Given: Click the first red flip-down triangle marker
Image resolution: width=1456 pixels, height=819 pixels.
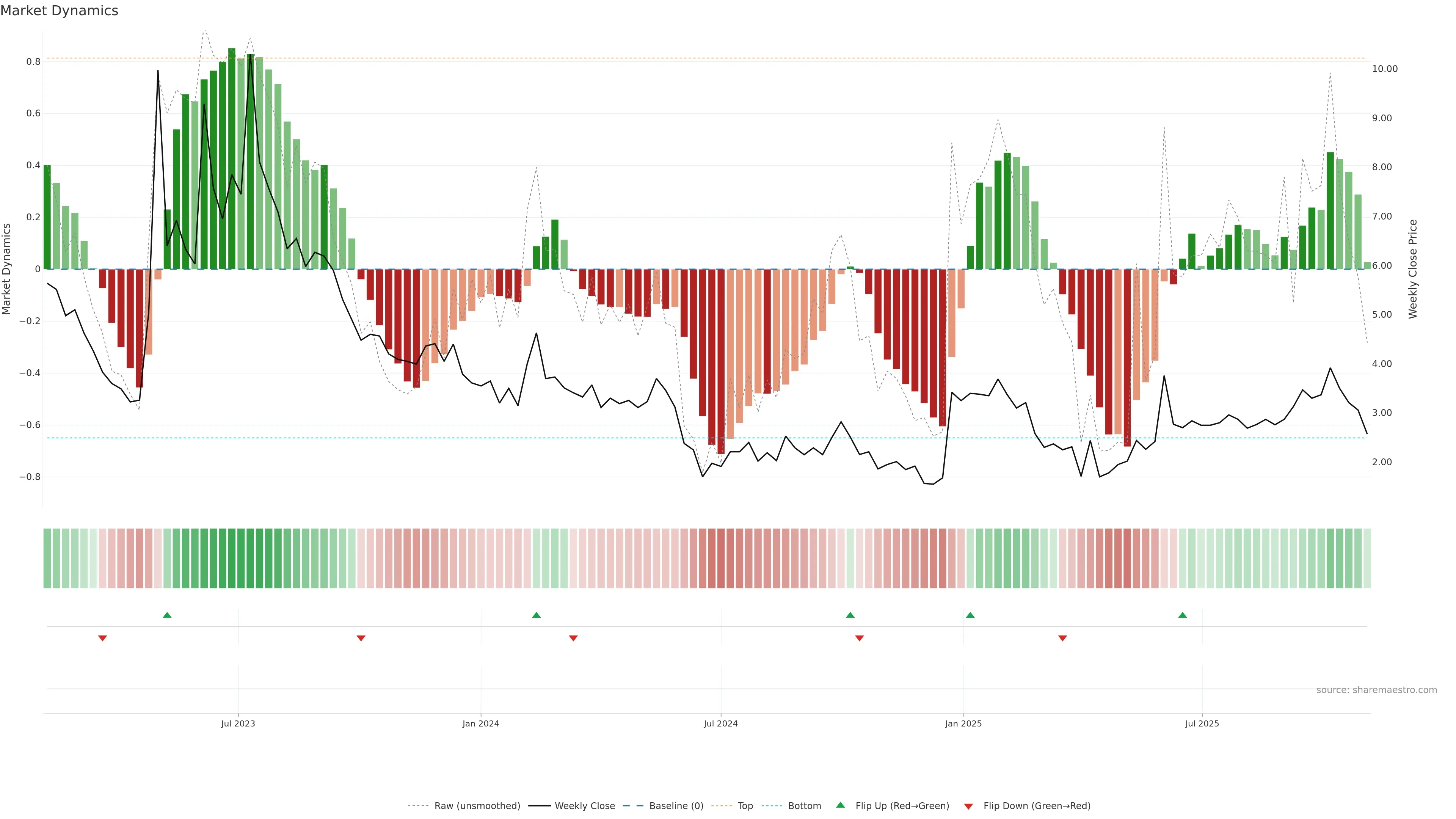Looking at the screenshot, I should click(102, 638).
